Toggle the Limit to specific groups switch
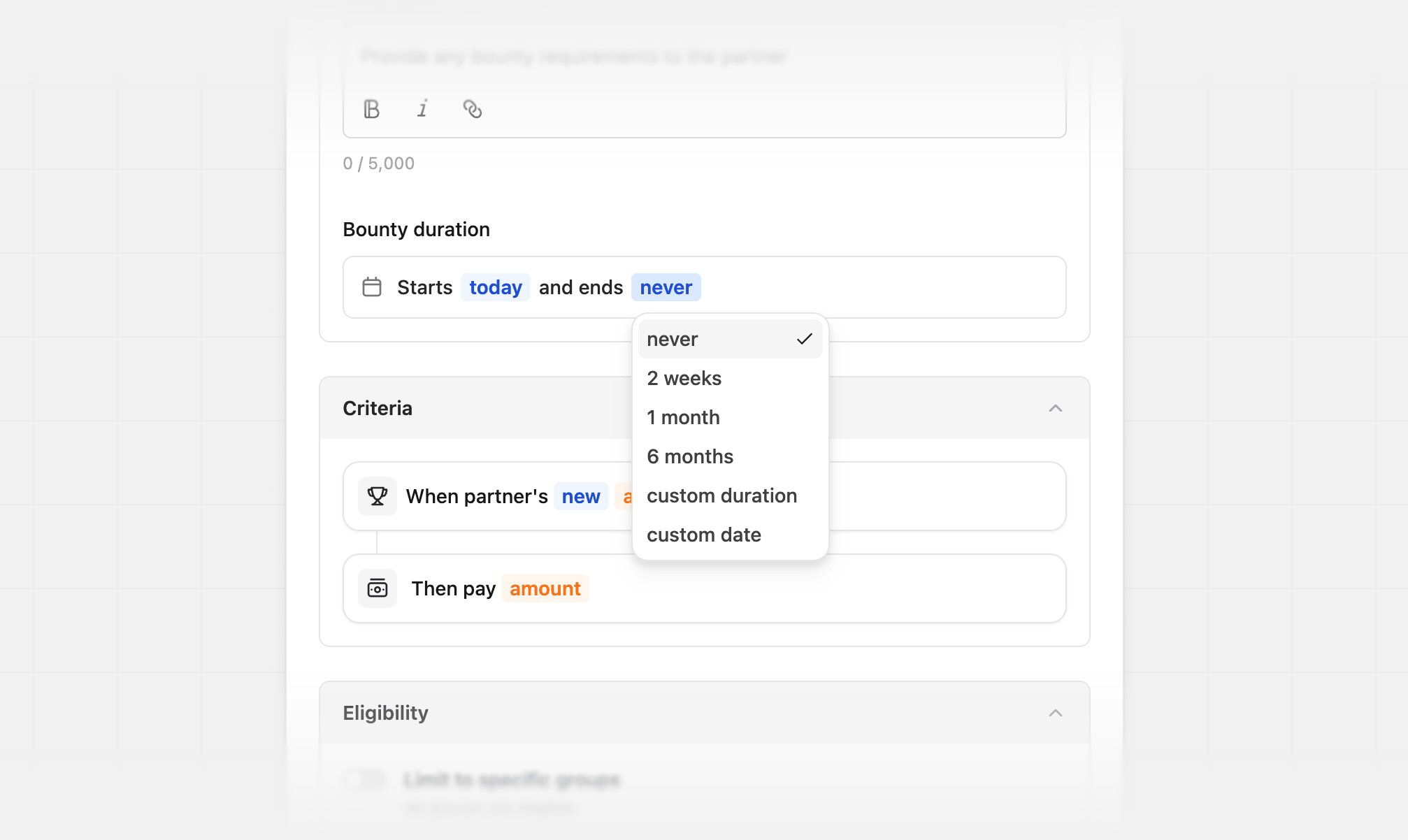 [x=365, y=779]
